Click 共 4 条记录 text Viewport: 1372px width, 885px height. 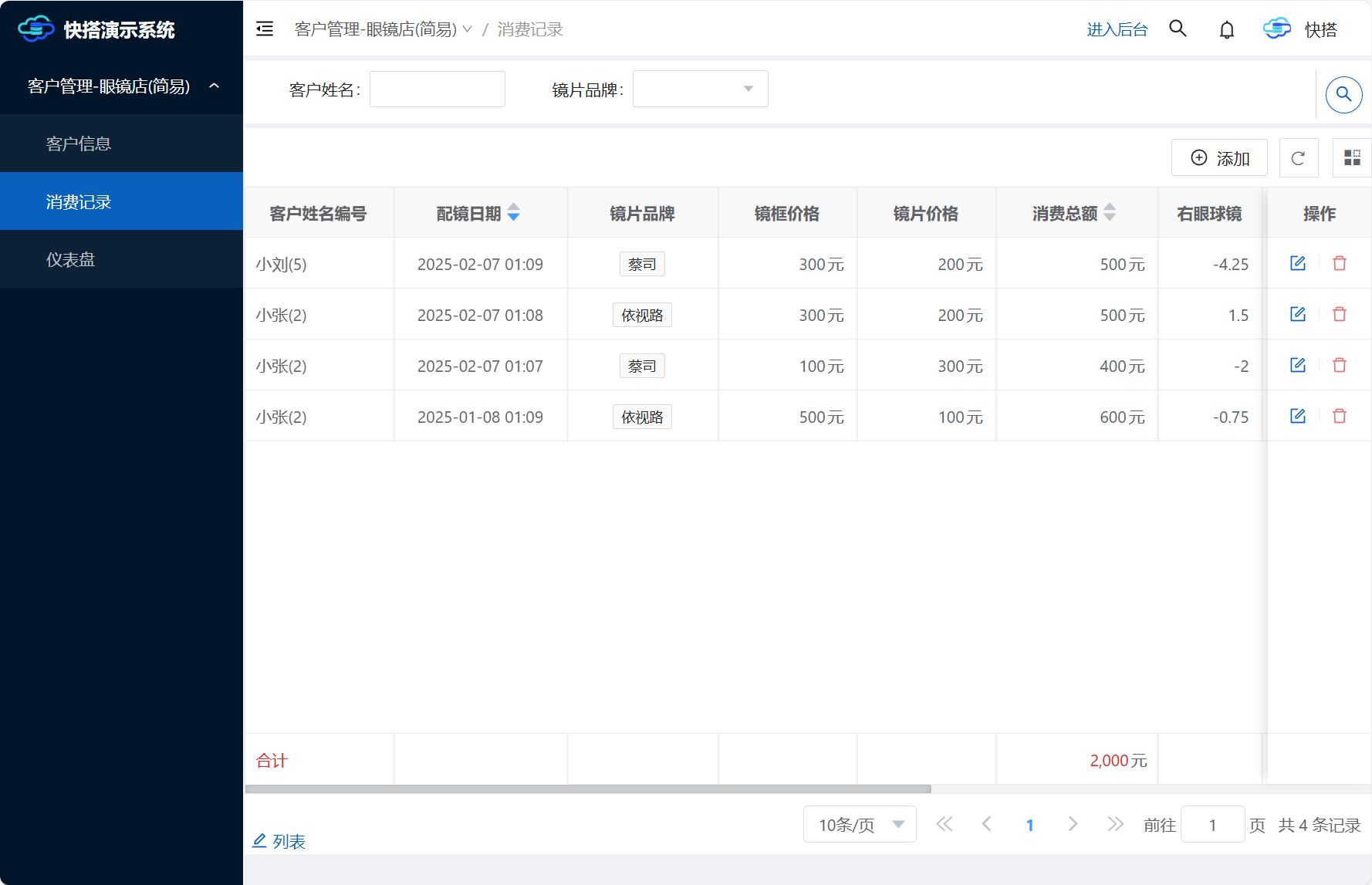[x=1320, y=825]
